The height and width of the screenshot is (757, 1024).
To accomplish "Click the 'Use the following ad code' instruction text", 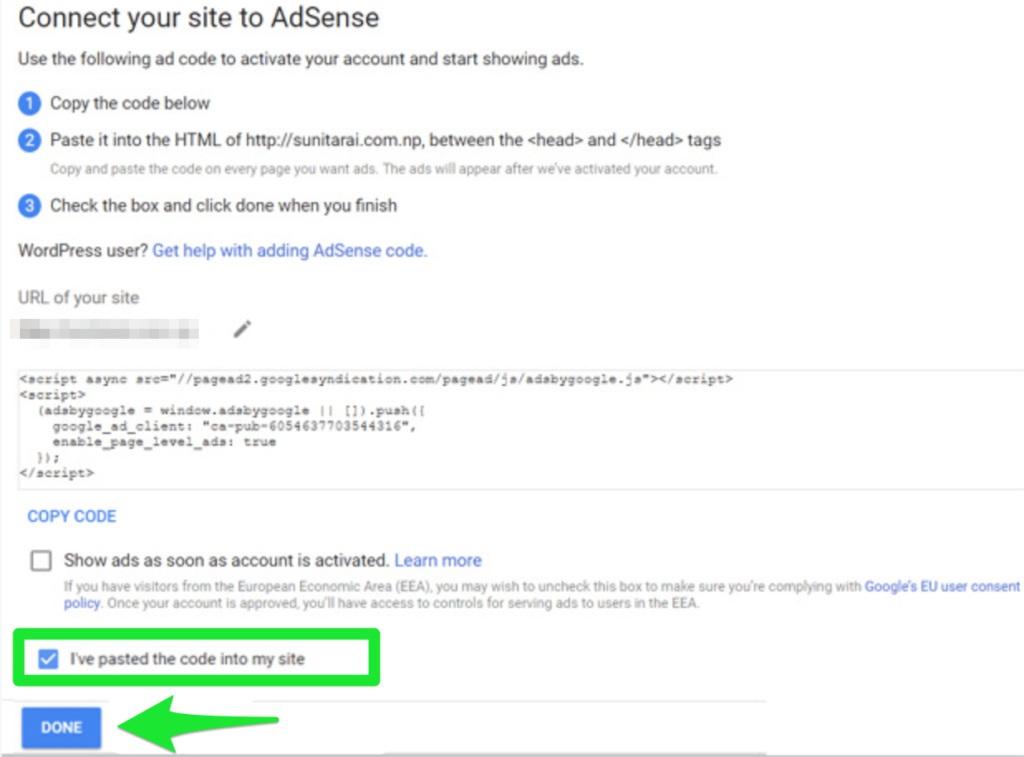I will (300, 59).
